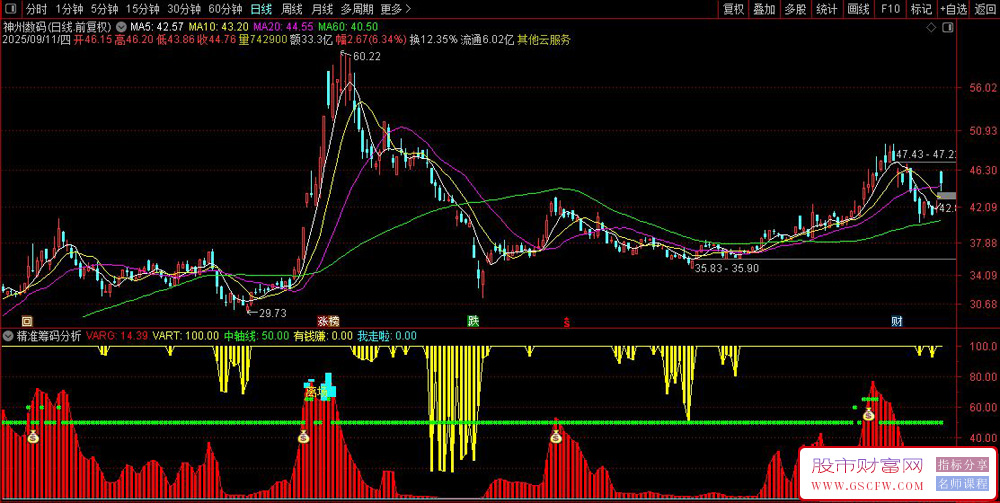This screenshot has width=1000, height=503.
Task: Select the 30分钟 period tab
Action: [184, 9]
